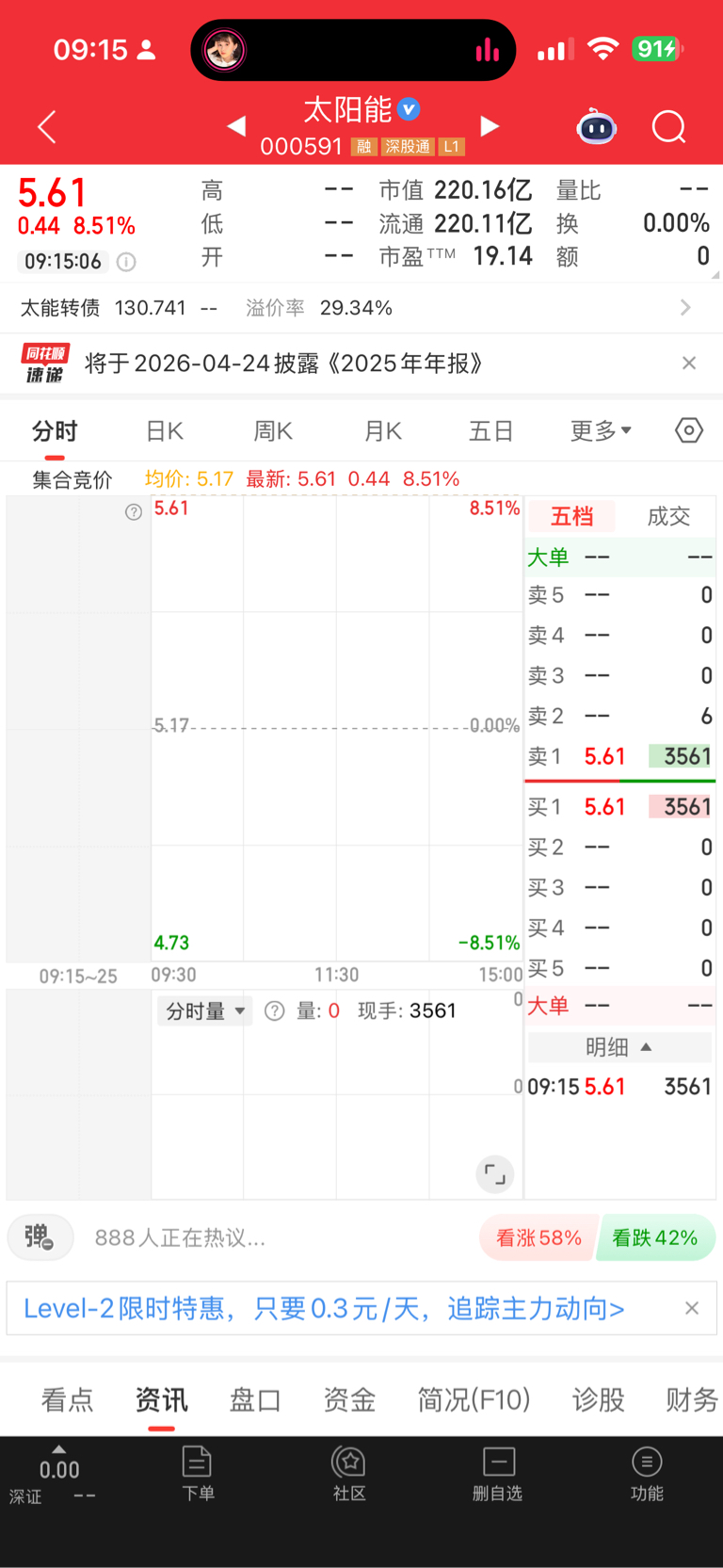Switch to 成交 trades tab
Viewport: 723px width, 1568px height.
coord(668,516)
